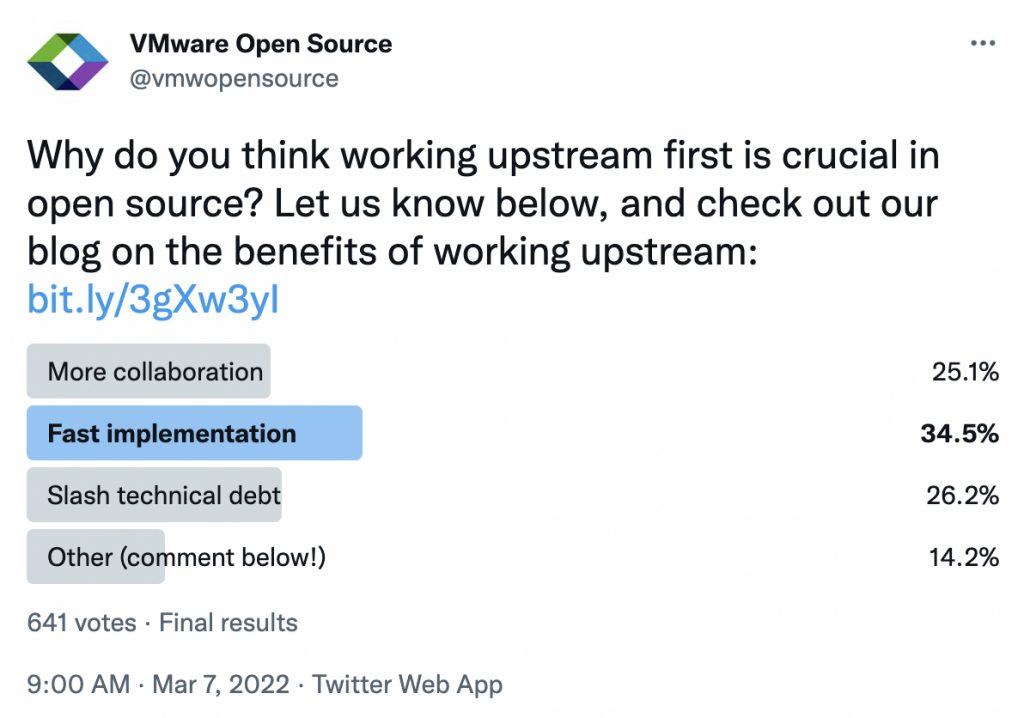This screenshot has height=718, width=1024.
Task: Click the tweet line mentioning benefits of working upstream
Action: (x=389, y=252)
